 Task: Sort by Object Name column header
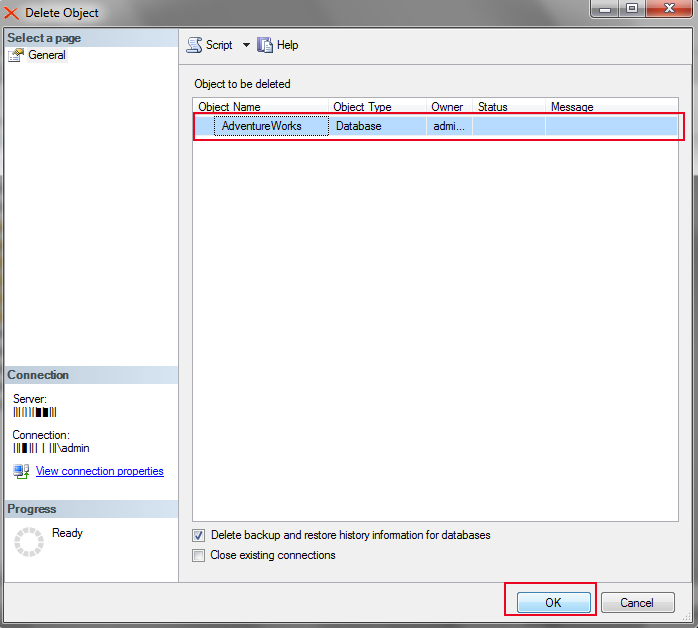229,107
